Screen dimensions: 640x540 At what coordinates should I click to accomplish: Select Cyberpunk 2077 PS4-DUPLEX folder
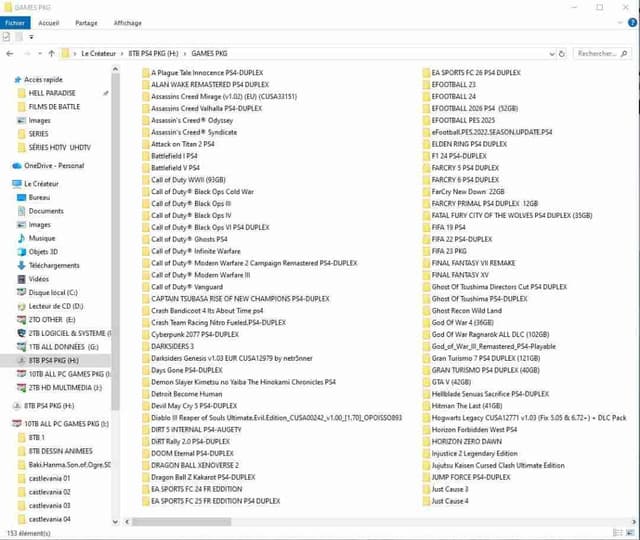(195, 335)
